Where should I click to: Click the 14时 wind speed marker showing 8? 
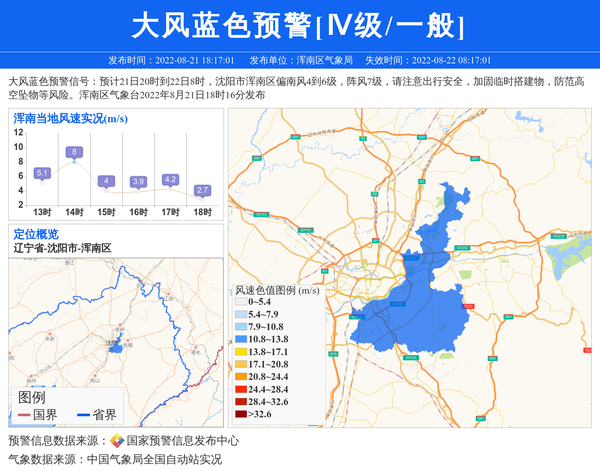click(x=74, y=152)
